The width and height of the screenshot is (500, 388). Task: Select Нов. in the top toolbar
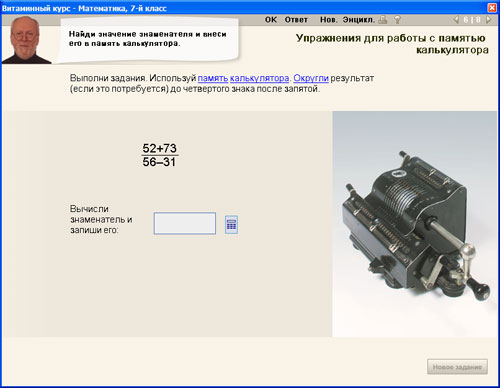[329, 20]
